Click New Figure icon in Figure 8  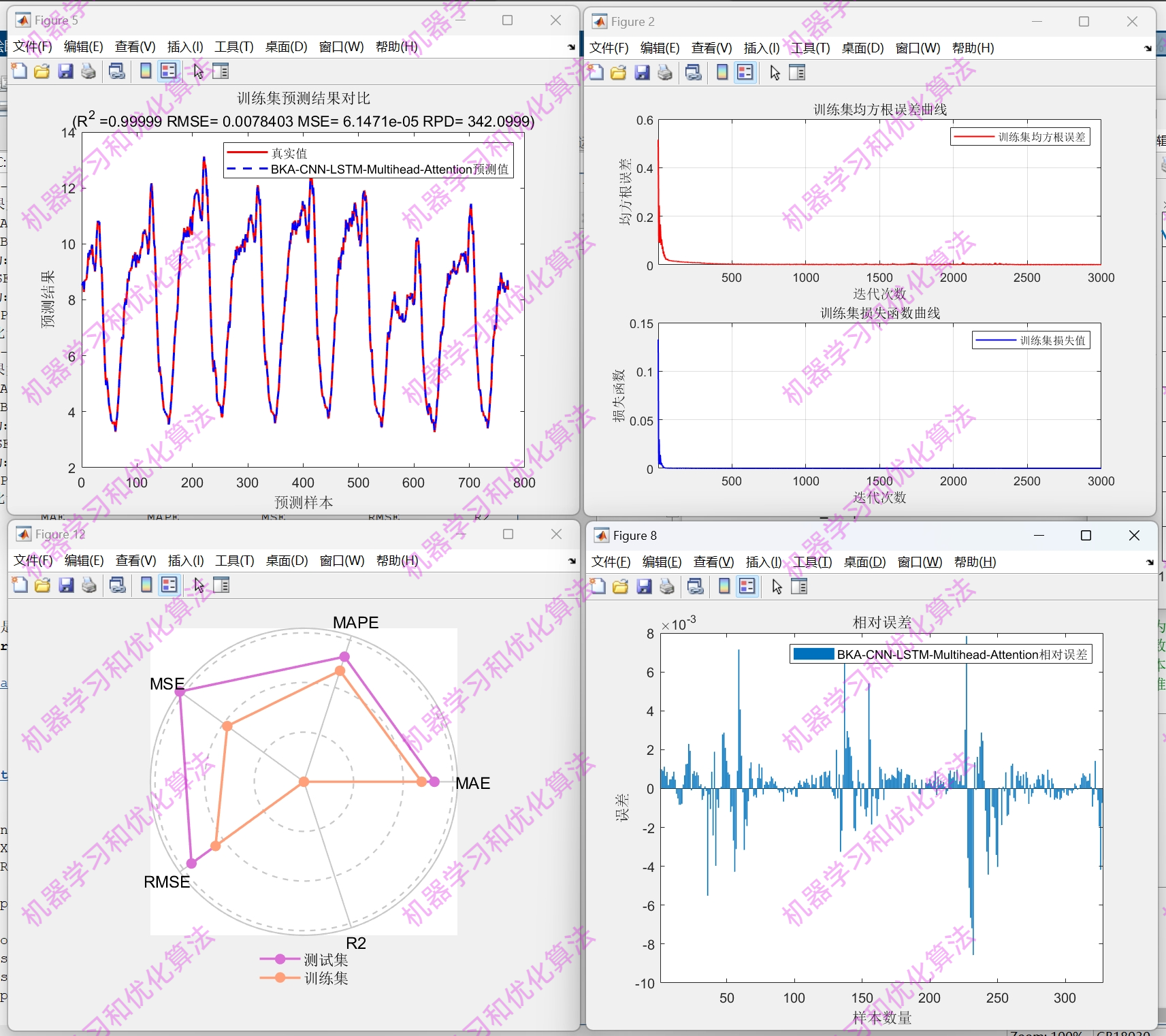point(598,586)
